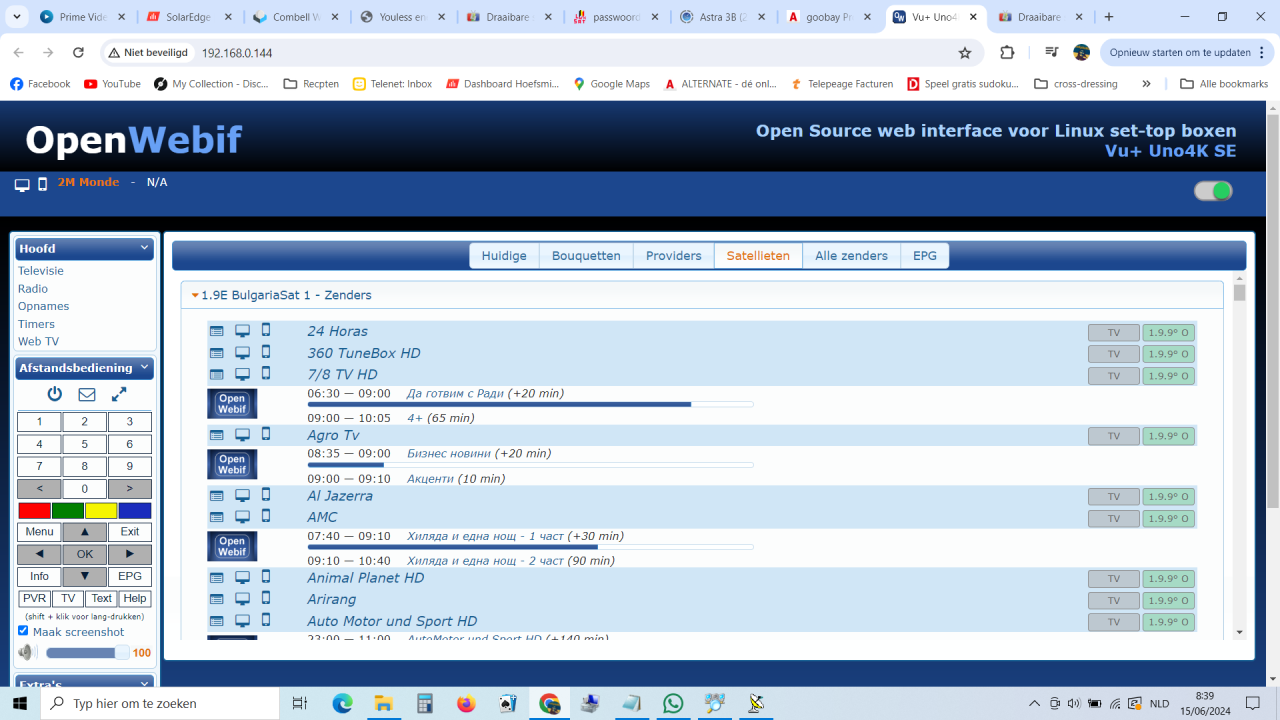Open the Timers link in Hoofd menu

click(36, 324)
